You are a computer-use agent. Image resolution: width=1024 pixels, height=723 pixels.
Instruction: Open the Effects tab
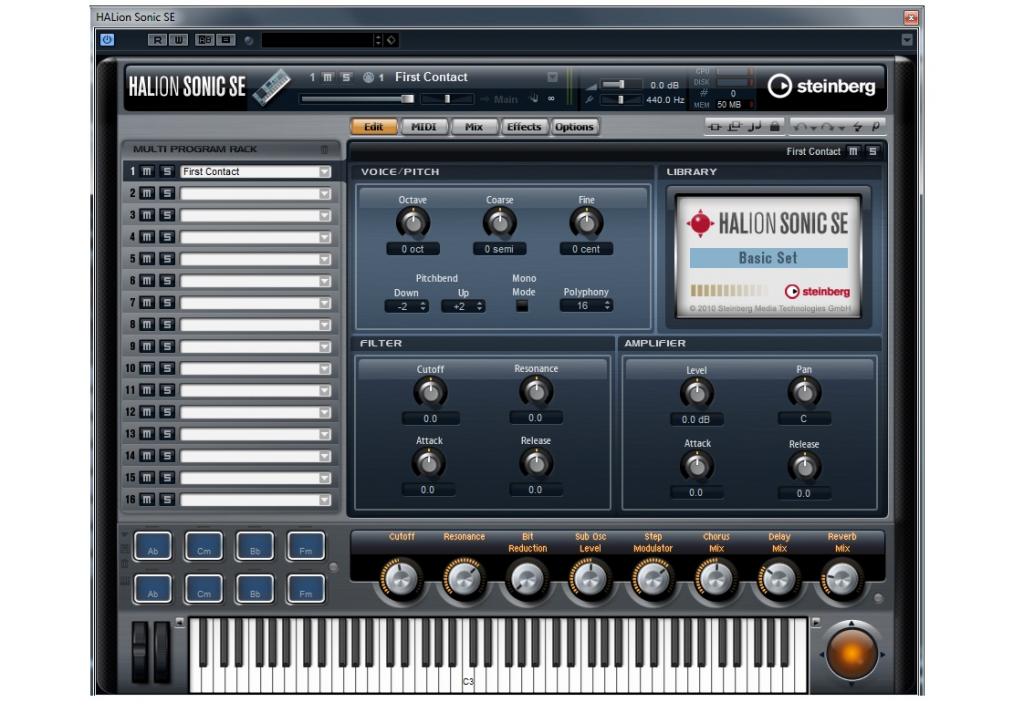pyautogui.click(x=524, y=127)
